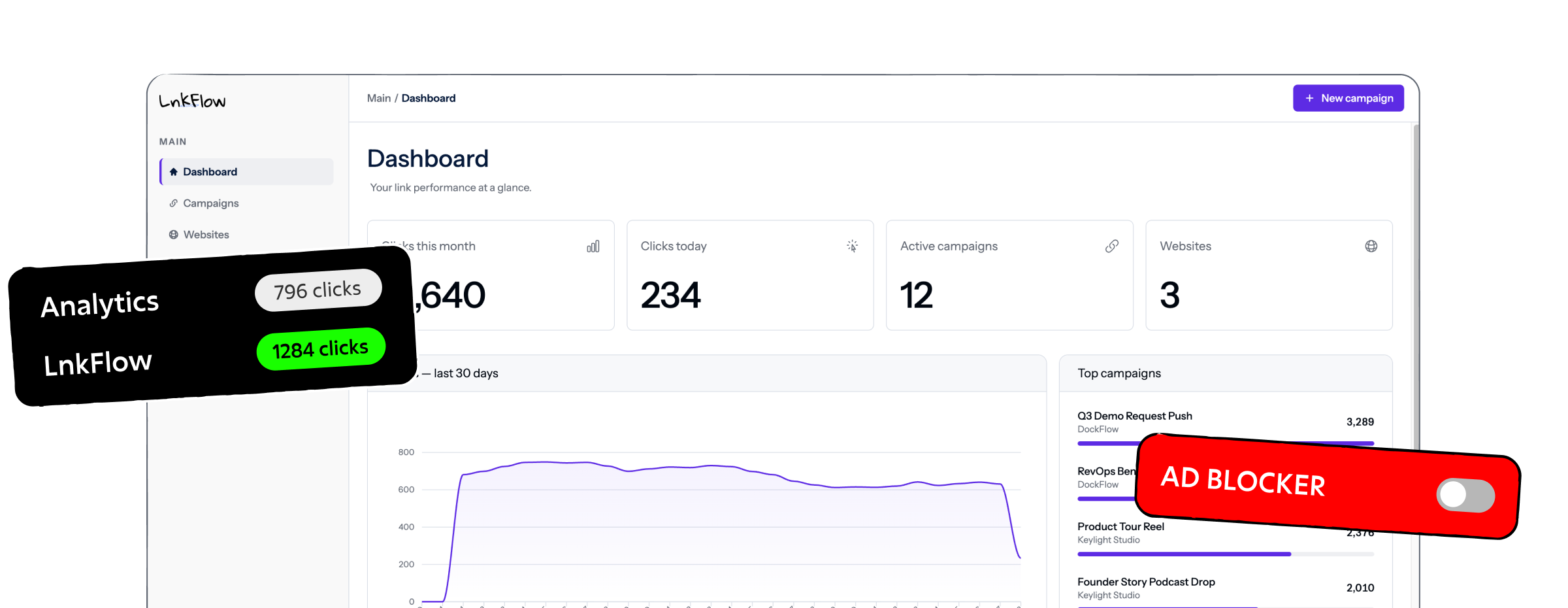Click the 796 clicks gray badge

click(318, 290)
